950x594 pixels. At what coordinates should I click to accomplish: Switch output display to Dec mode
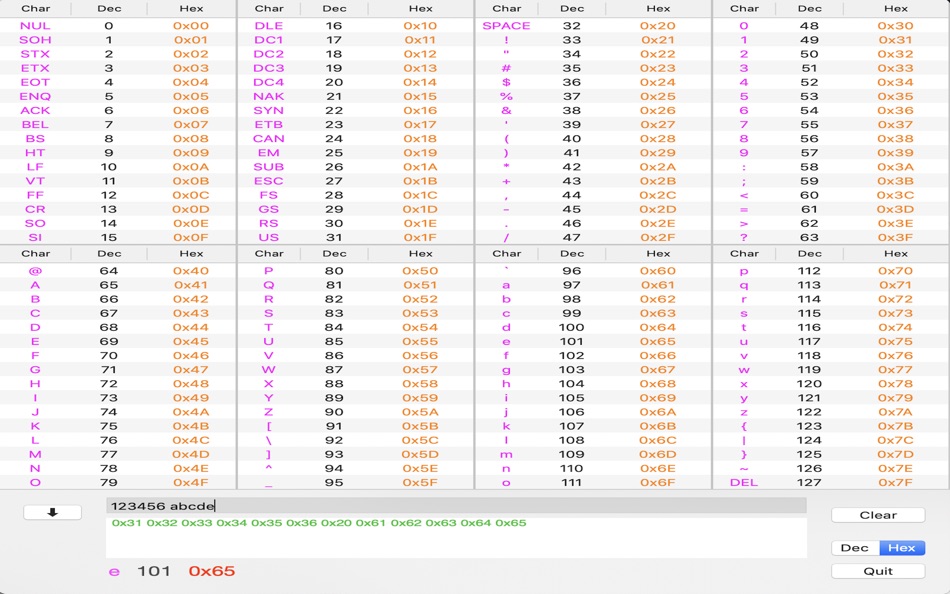coord(854,547)
